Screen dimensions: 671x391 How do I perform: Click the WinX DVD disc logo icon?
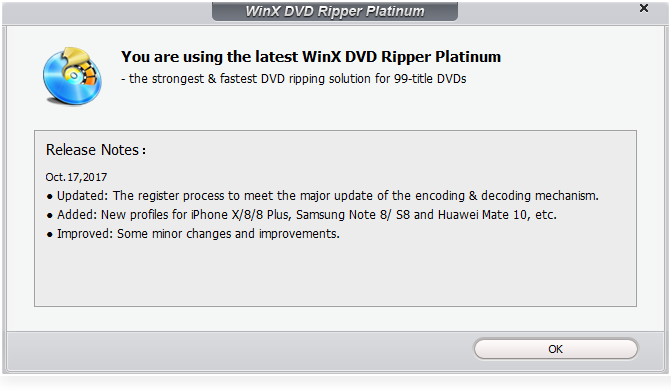(72, 76)
